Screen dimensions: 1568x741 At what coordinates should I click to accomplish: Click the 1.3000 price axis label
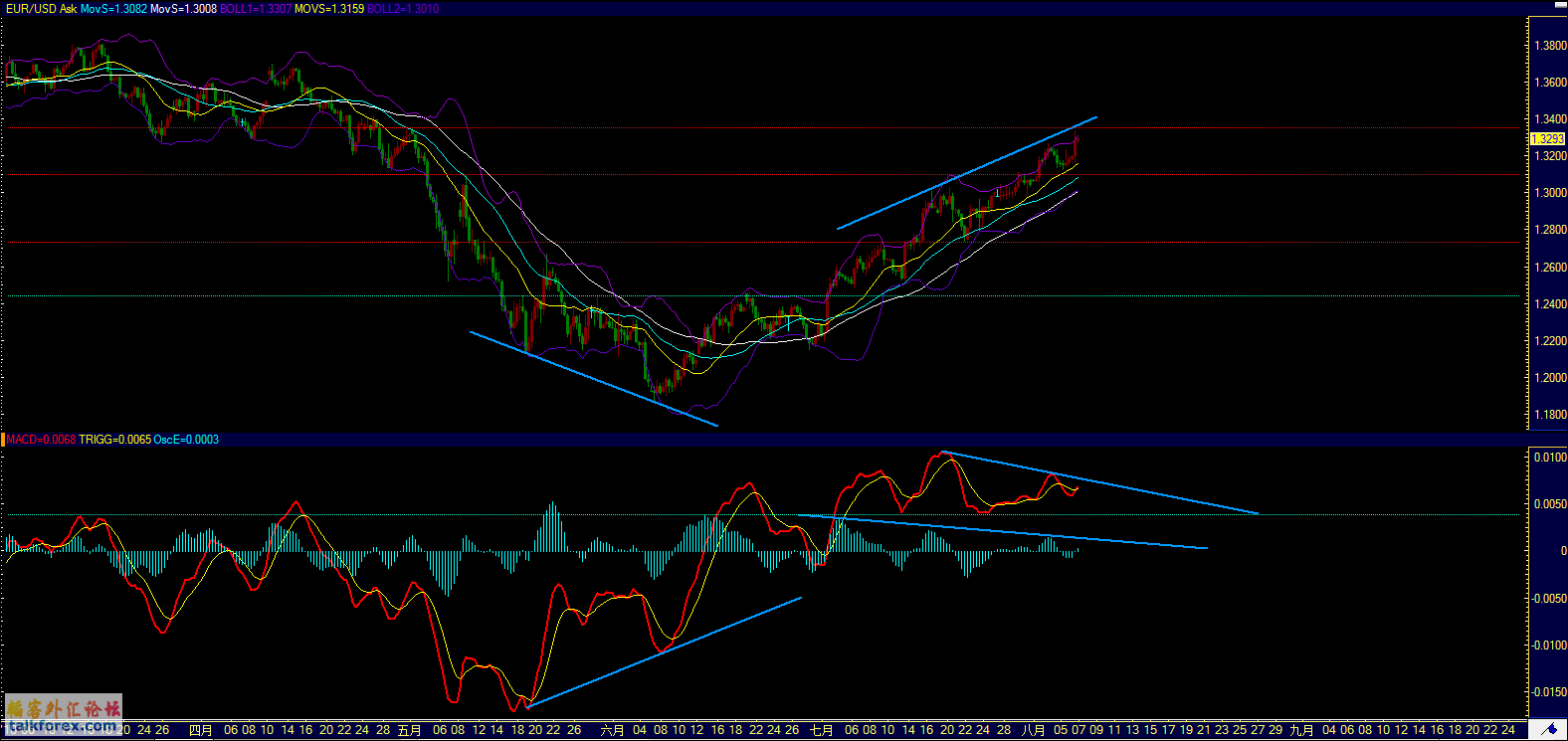[1550, 193]
